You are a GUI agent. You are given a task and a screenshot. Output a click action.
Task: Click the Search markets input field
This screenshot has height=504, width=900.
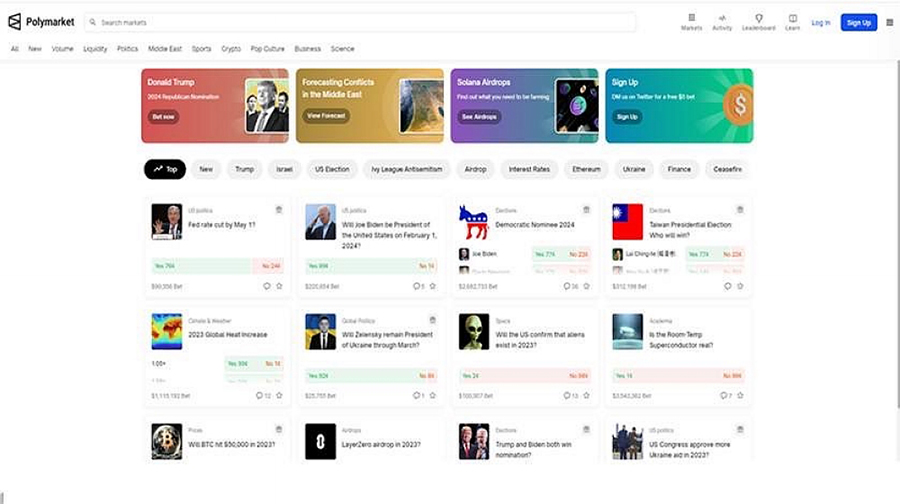tap(360, 22)
